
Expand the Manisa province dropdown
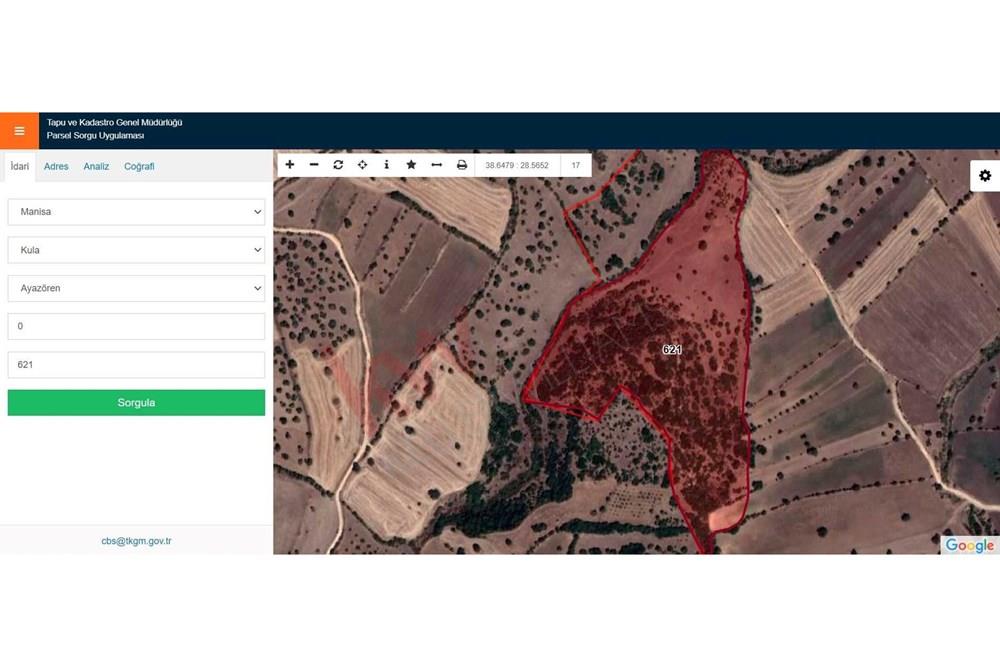(x=136, y=212)
